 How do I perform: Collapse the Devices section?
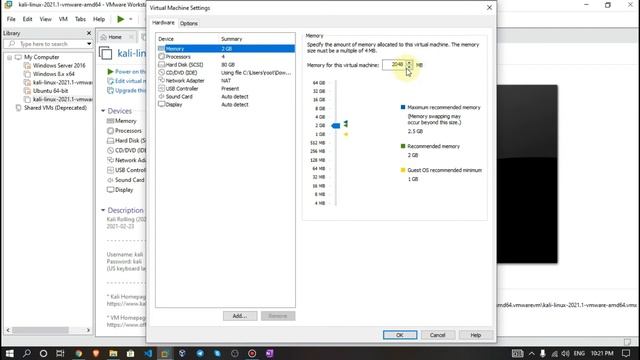(103, 111)
